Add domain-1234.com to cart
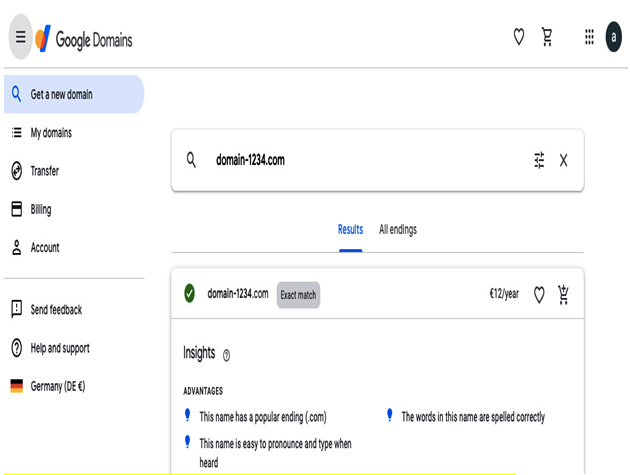 pos(563,295)
